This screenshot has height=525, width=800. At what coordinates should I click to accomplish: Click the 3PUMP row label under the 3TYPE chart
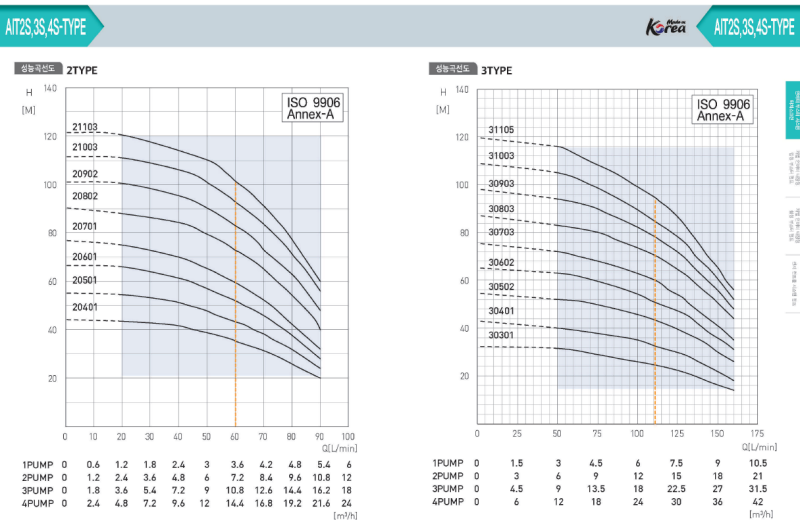[448, 489]
